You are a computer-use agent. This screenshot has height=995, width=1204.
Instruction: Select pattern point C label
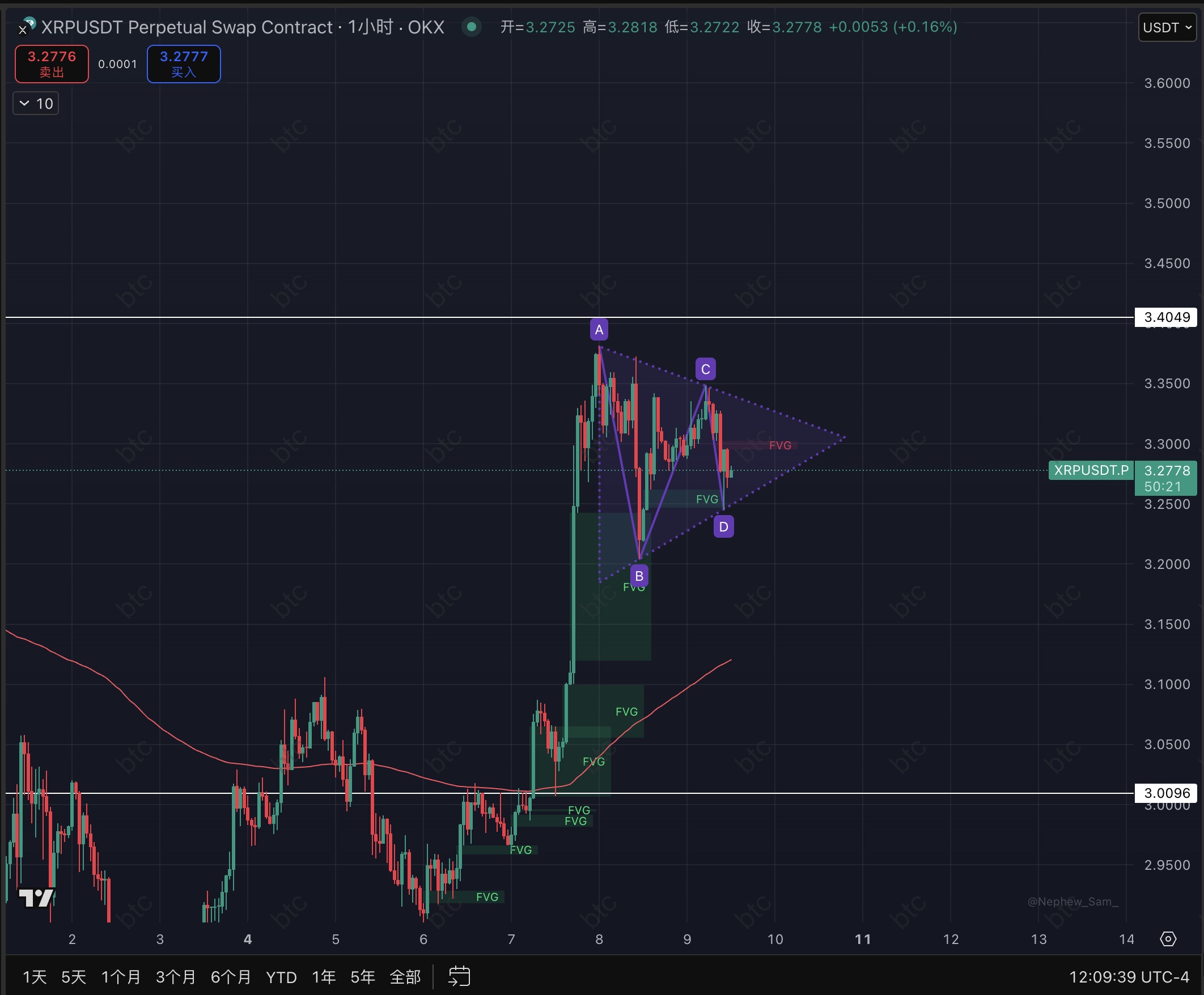click(705, 369)
